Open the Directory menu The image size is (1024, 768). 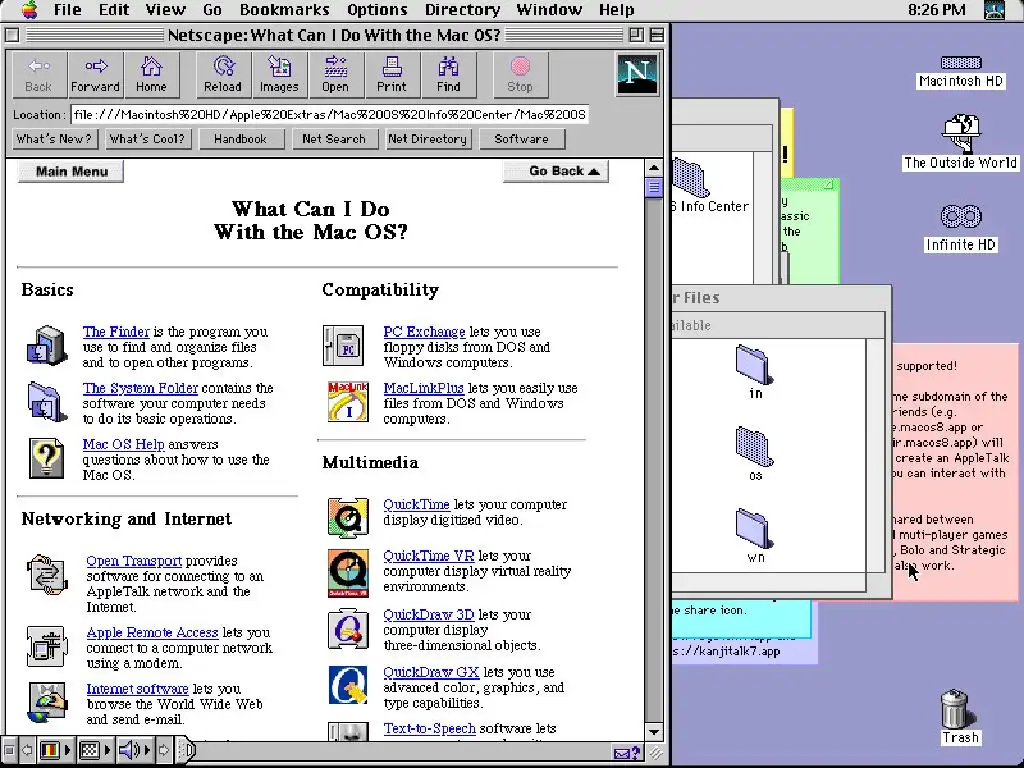[462, 10]
